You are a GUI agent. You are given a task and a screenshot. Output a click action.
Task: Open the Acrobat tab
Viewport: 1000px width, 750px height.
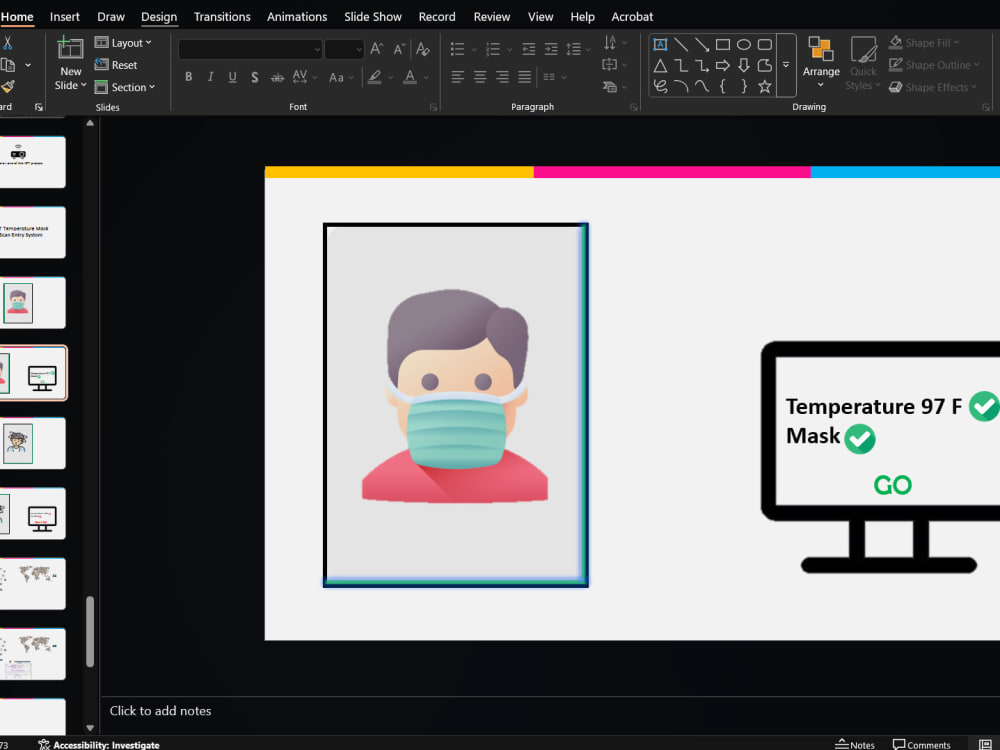632,17
